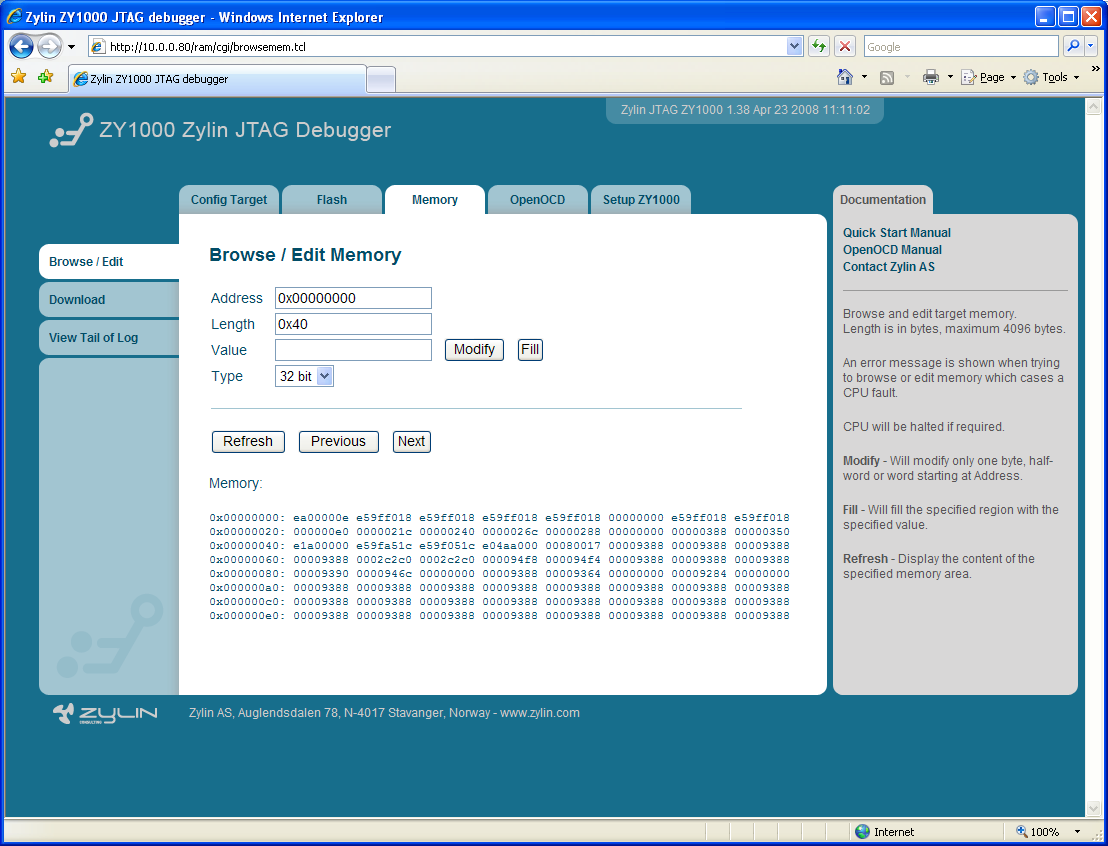Open the search provider dropdown arrow
The image size is (1108, 846).
click(1090, 47)
